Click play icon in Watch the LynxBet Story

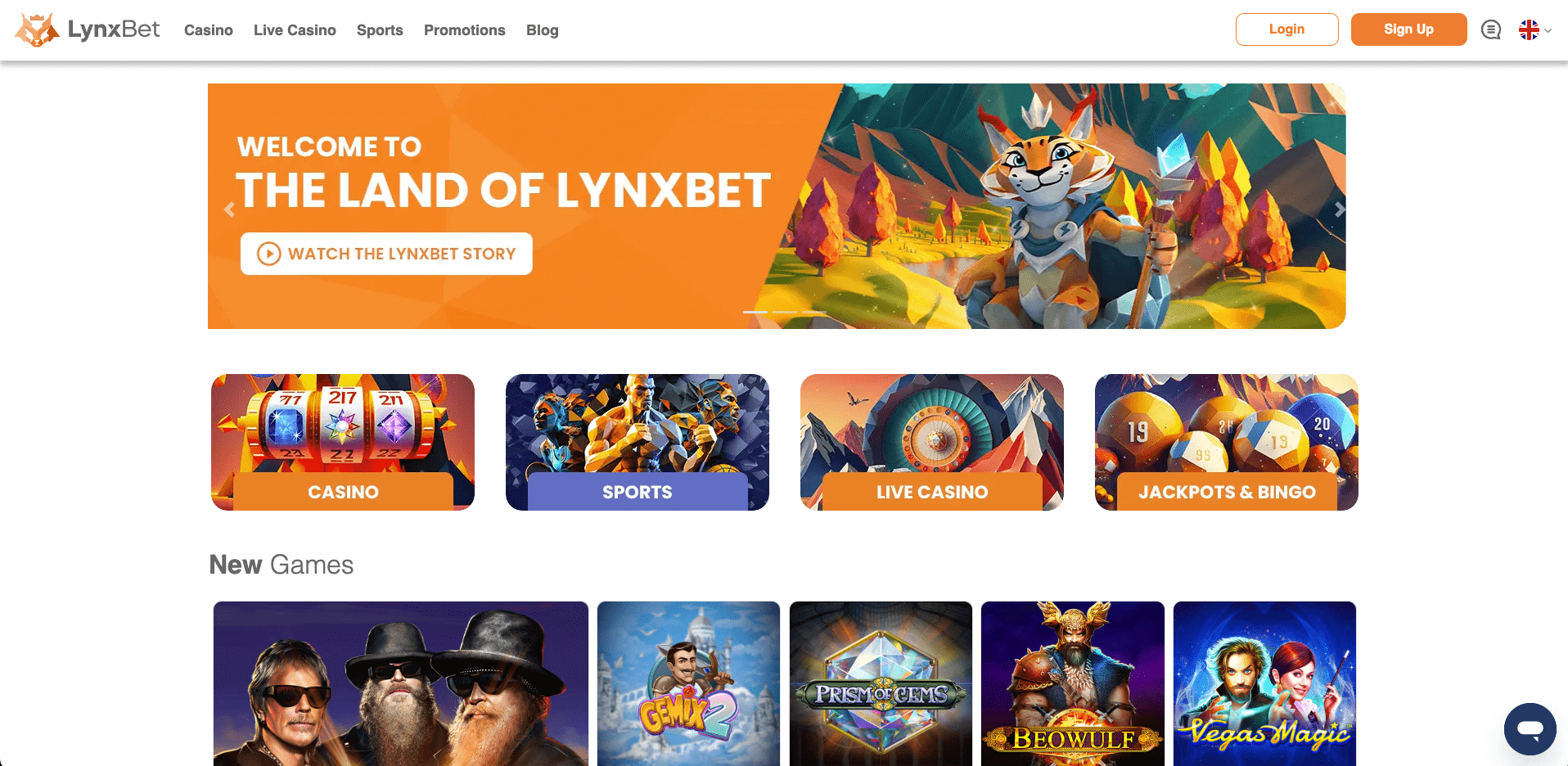click(268, 254)
